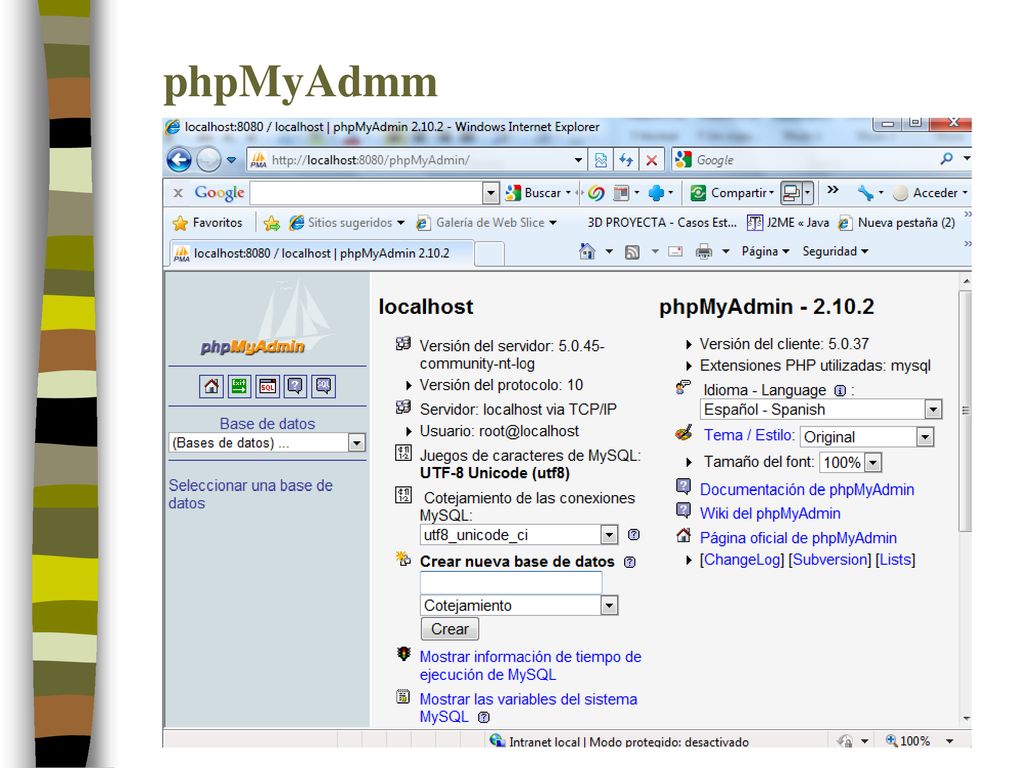
Task: Click the browser Forward arrow button
Action: [x=208, y=160]
